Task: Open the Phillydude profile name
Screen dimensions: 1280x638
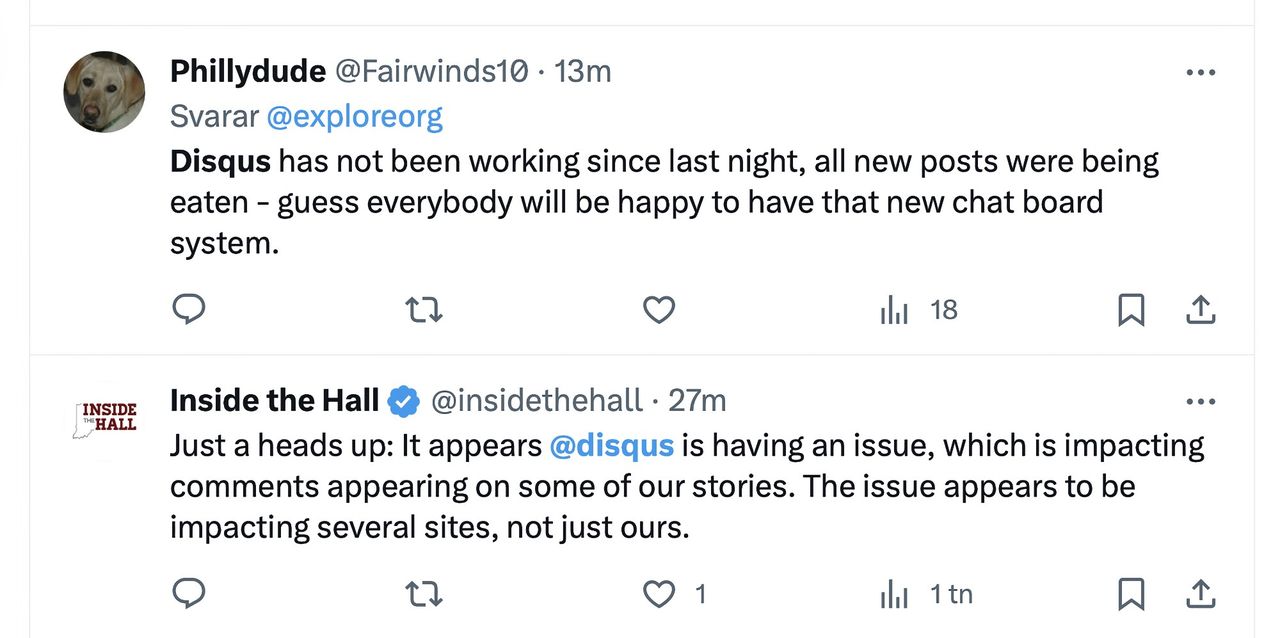Action: coord(247,71)
